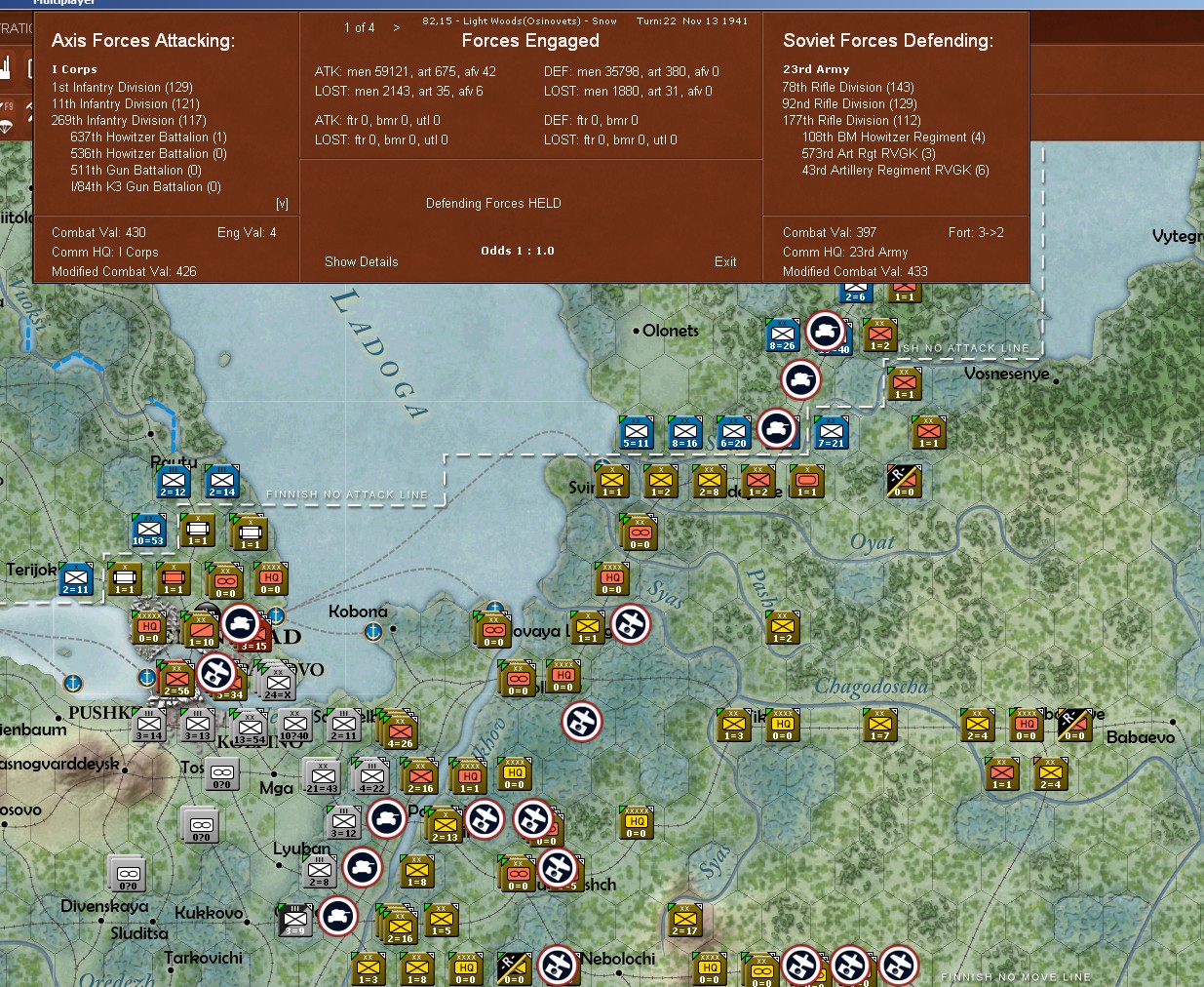Image resolution: width=1204 pixels, height=987 pixels.
Task: Click the Divenskaya town label
Action: click(104, 906)
